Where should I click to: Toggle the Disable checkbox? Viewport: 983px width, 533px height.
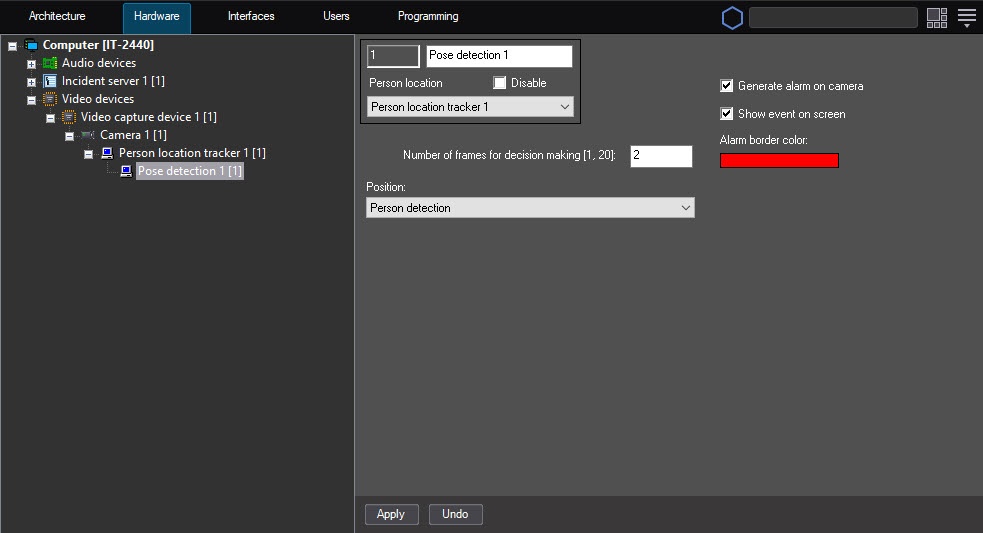pyautogui.click(x=500, y=83)
